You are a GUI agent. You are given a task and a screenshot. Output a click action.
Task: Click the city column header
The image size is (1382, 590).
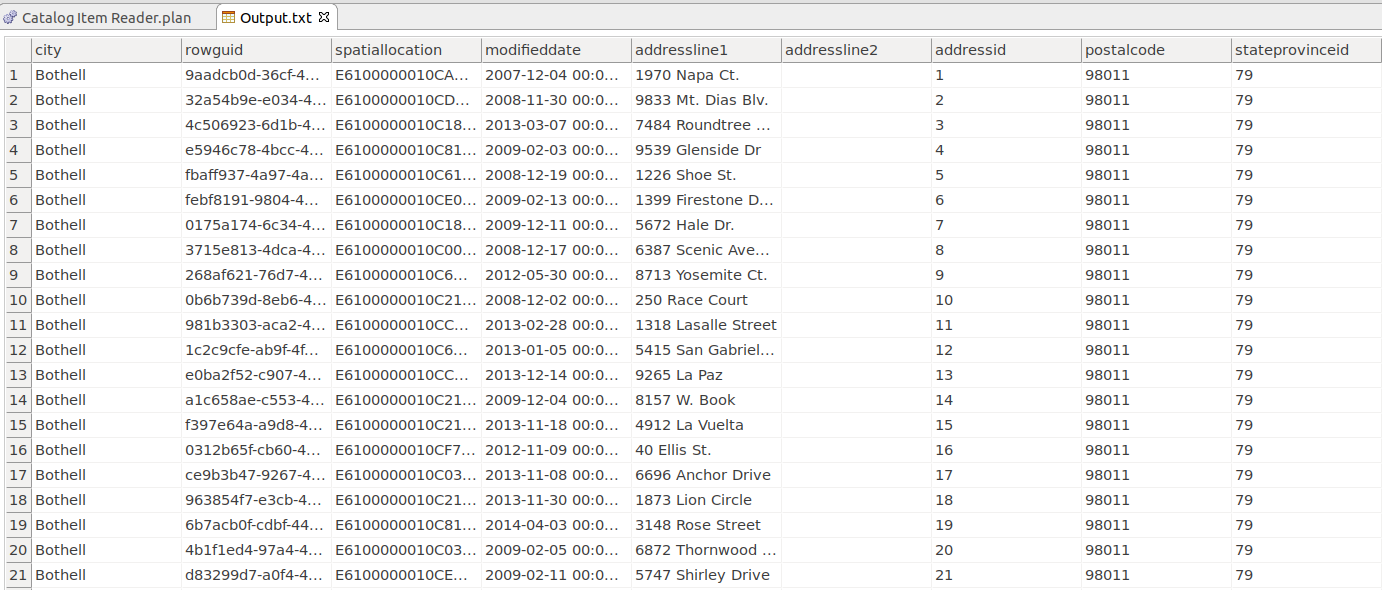click(x=47, y=49)
